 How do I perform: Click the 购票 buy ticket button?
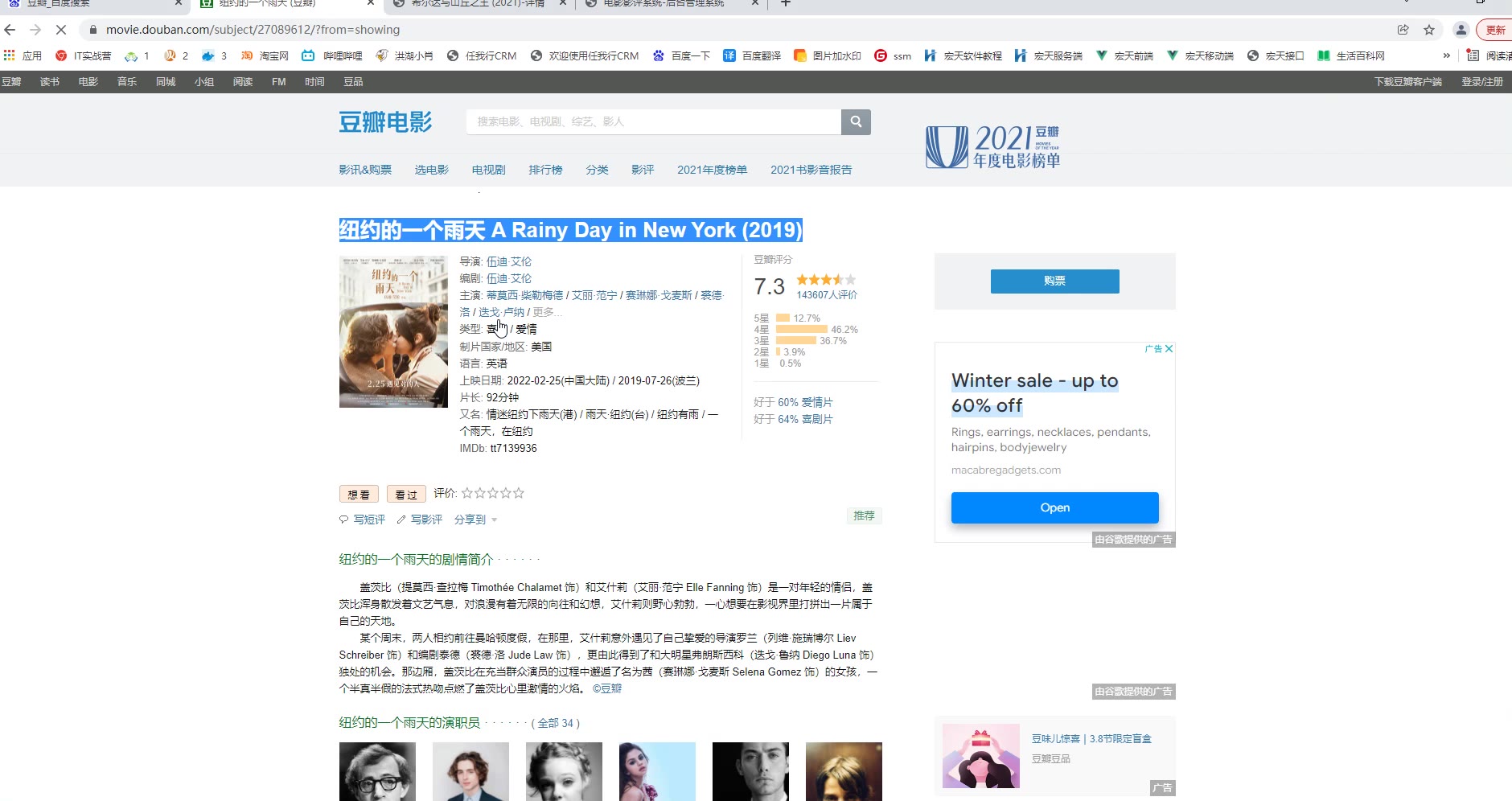point(1054,281)
